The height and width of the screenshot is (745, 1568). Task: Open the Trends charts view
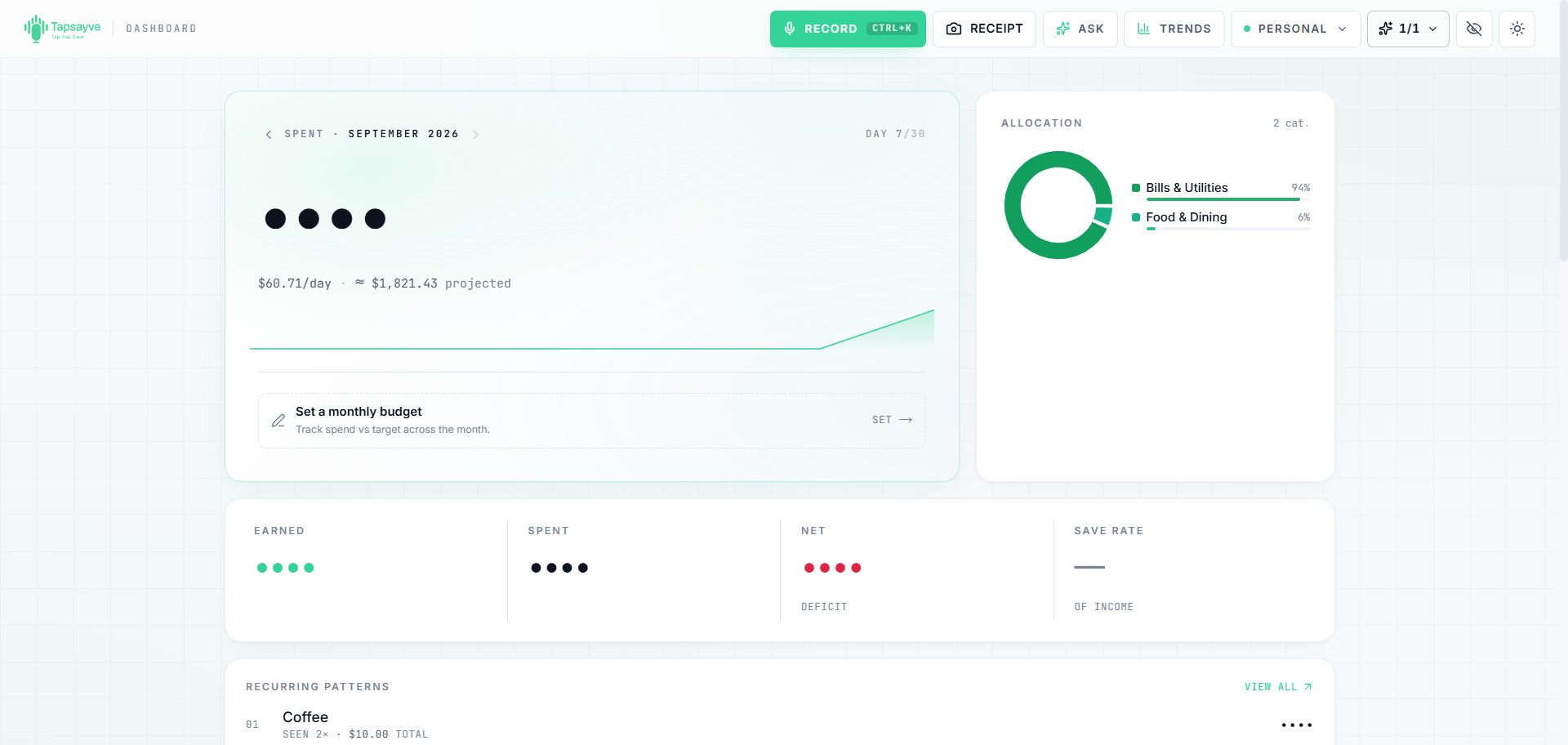point(1174,29)
